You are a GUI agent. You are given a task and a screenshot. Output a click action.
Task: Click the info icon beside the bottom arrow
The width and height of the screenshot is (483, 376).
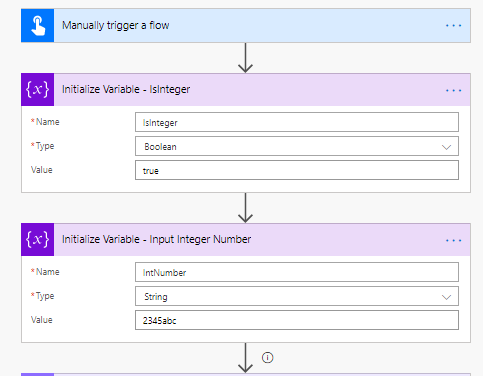[x=267, y=358]
